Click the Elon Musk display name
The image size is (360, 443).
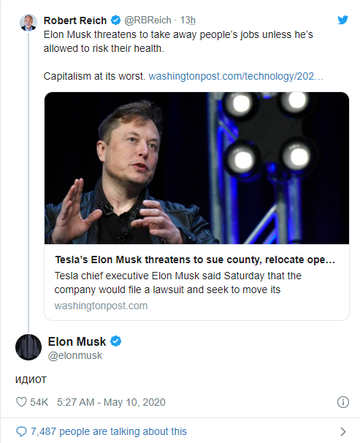(x=77, y=342)
